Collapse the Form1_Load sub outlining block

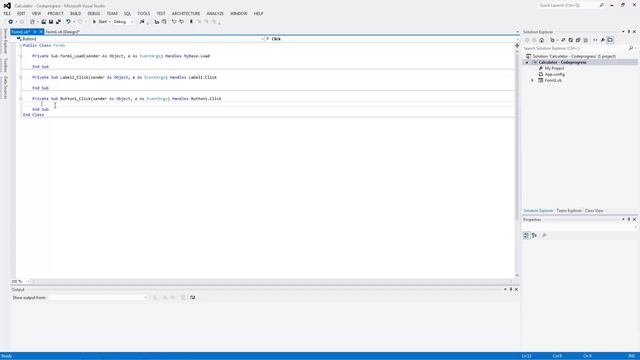(x=20, y=56)
